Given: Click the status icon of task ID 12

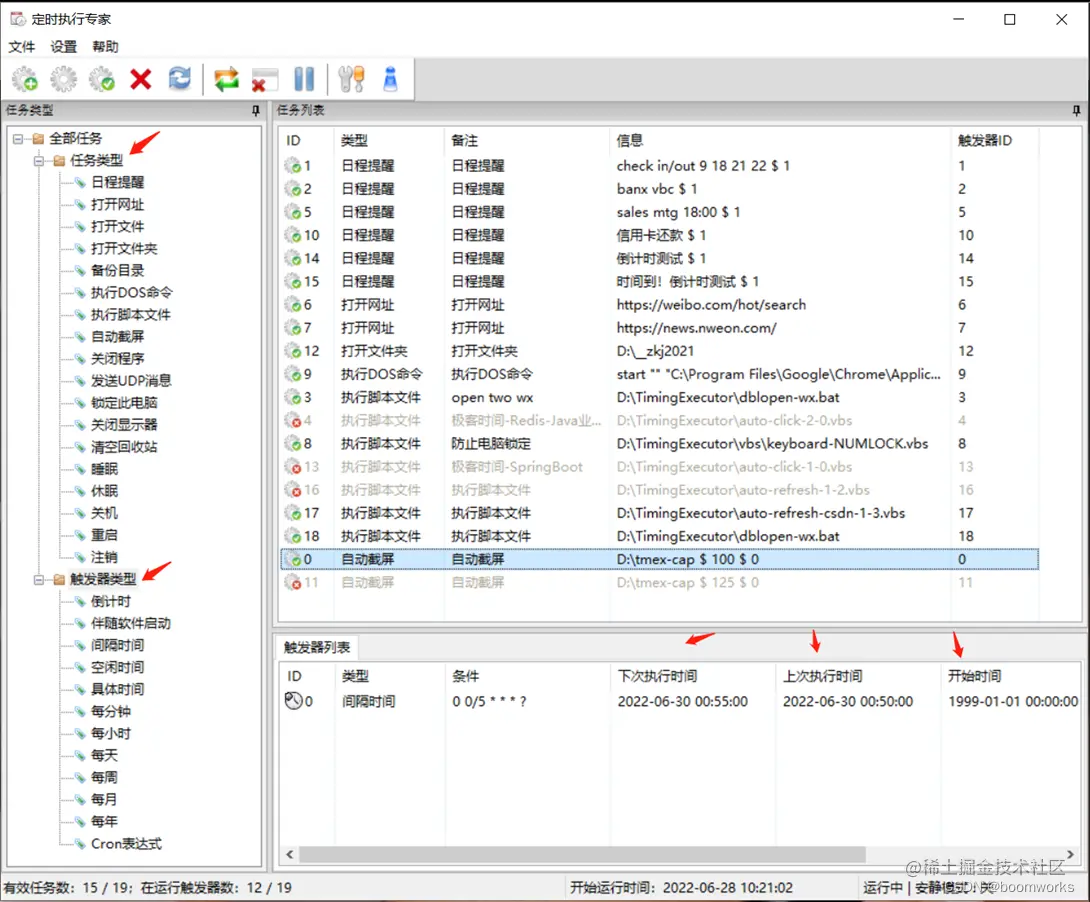Looking at the screenshot, I should pos(293,352).
